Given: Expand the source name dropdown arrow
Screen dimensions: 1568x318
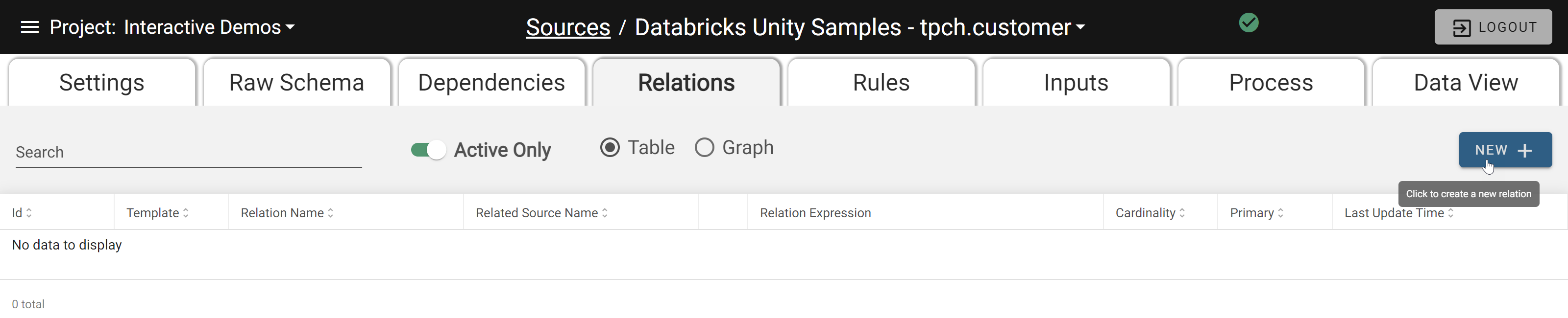Looking at the screenshot, I should [x=1080, y=27].
